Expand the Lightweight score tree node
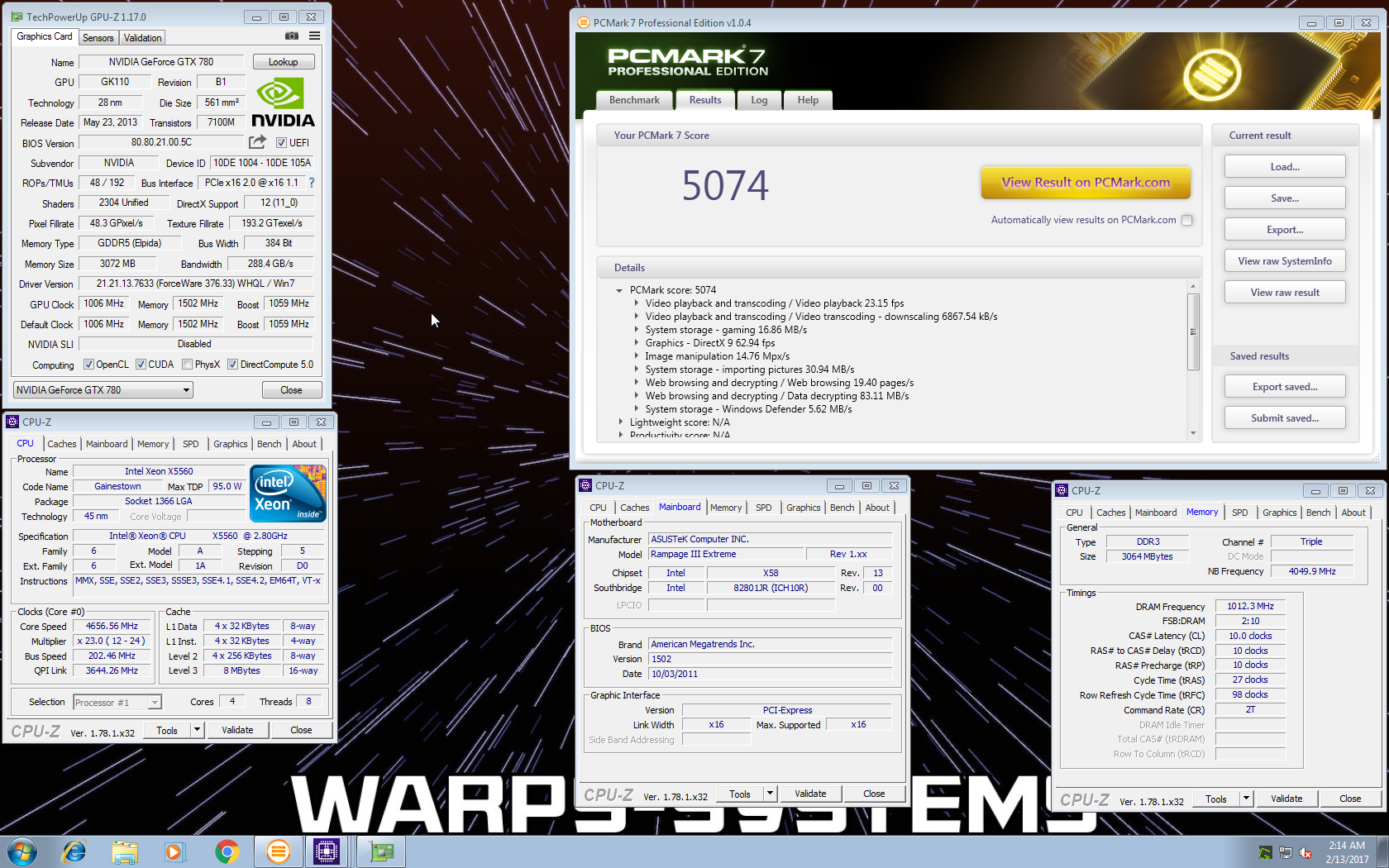This screenshot has width=1389, height=868. click(x=621, y=422)
